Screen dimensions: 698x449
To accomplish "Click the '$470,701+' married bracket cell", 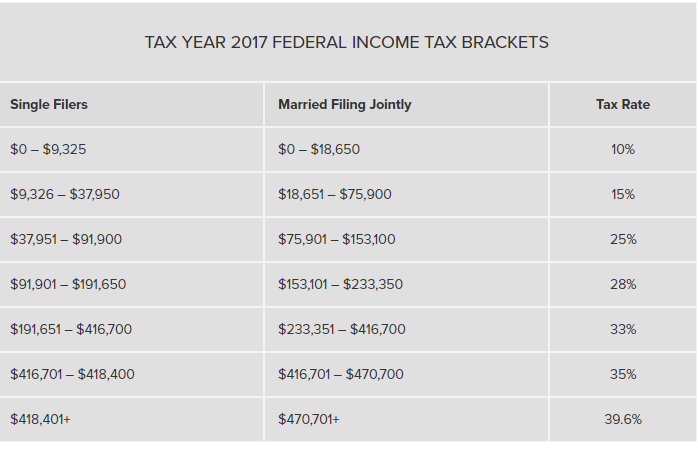I will (309, 419).
